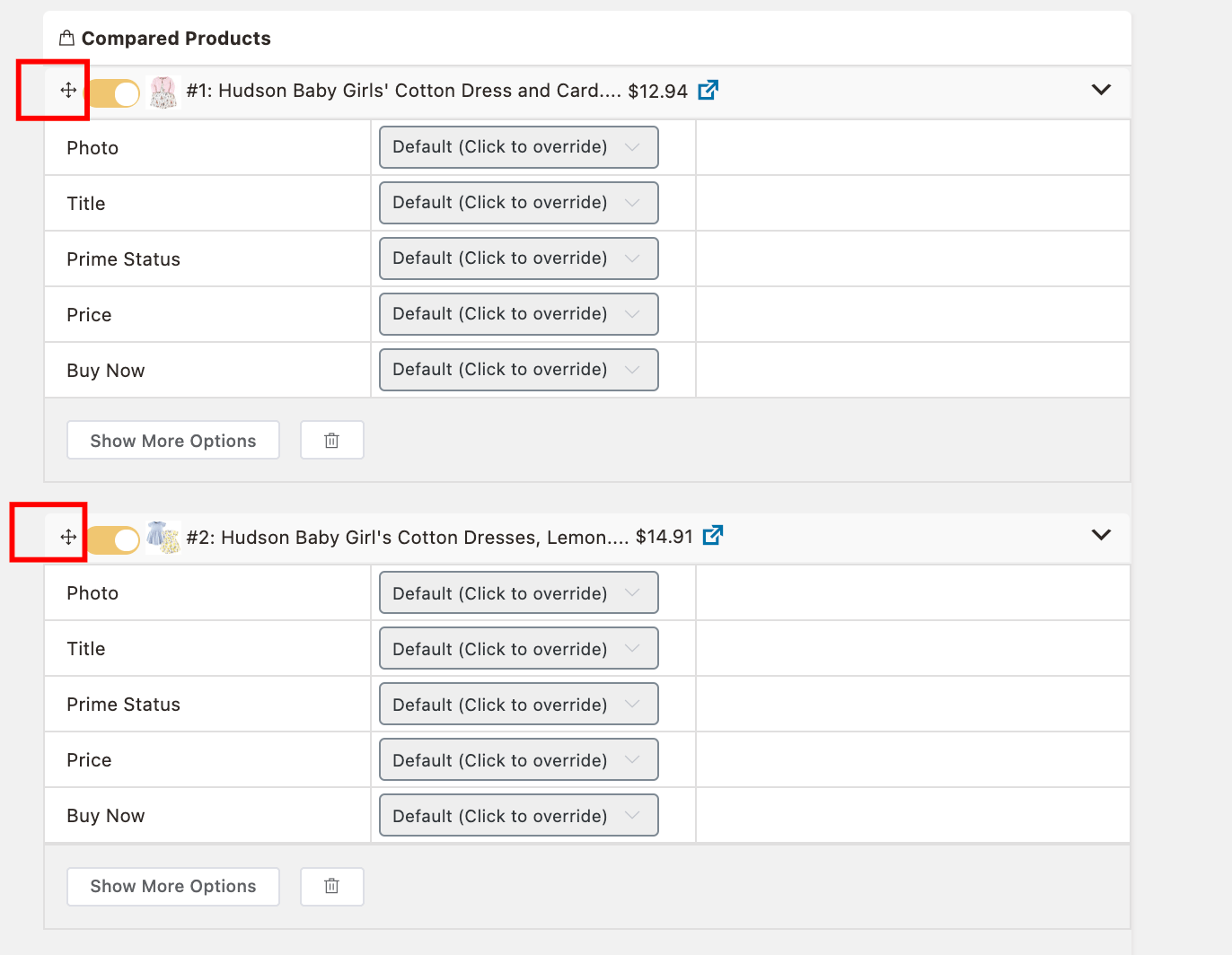The width and height of the screenshot is (1232, 955).
Task: Open Price override dropdown for product #1
Action: (519, 314)
